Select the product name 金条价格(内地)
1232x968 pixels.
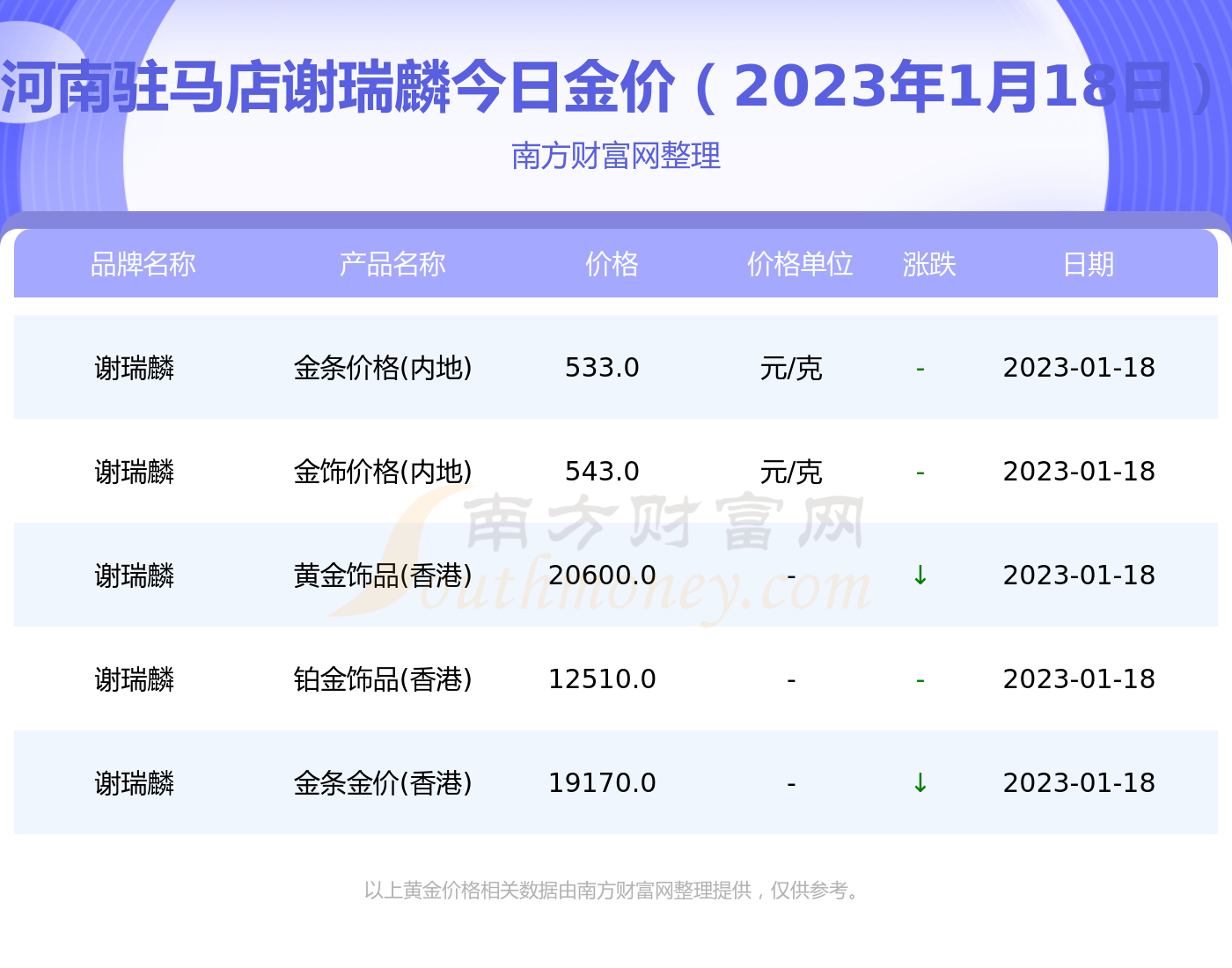pos(383,368)
